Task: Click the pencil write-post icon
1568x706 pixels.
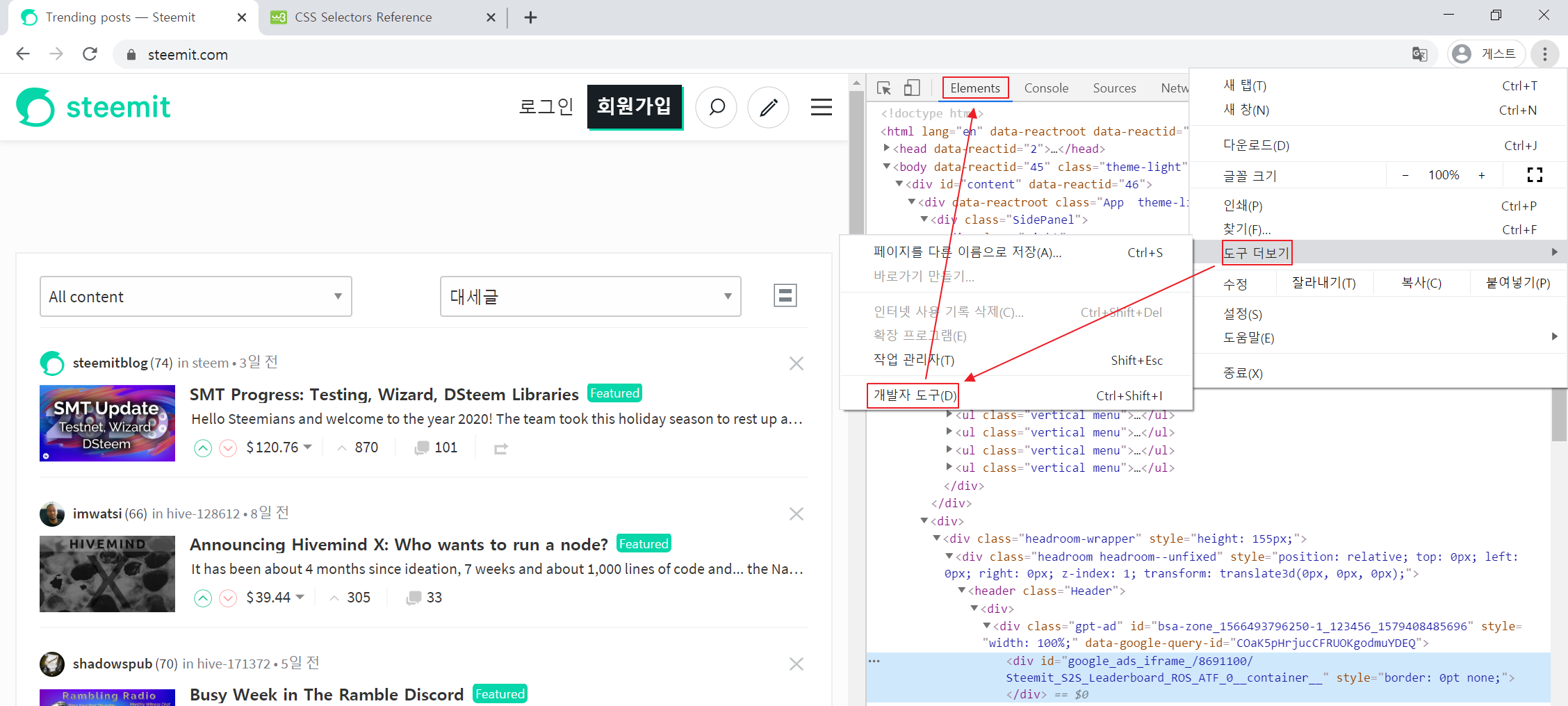Action: (768, 107)
